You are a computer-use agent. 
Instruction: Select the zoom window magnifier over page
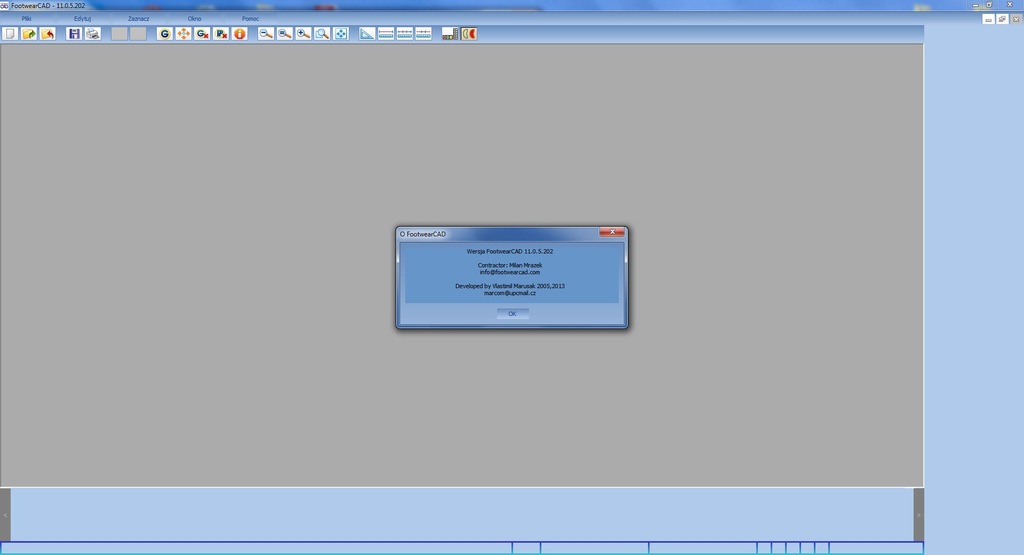(322, 34)
